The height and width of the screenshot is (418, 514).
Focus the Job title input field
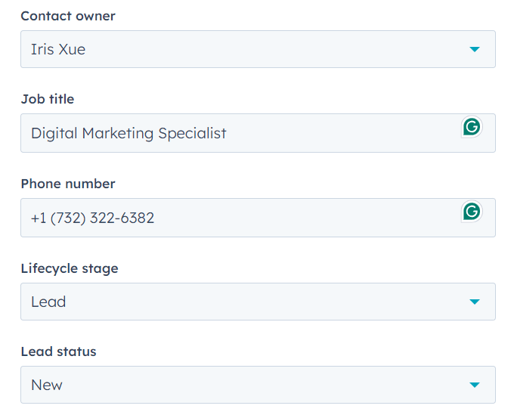click(x=258, y=133)
